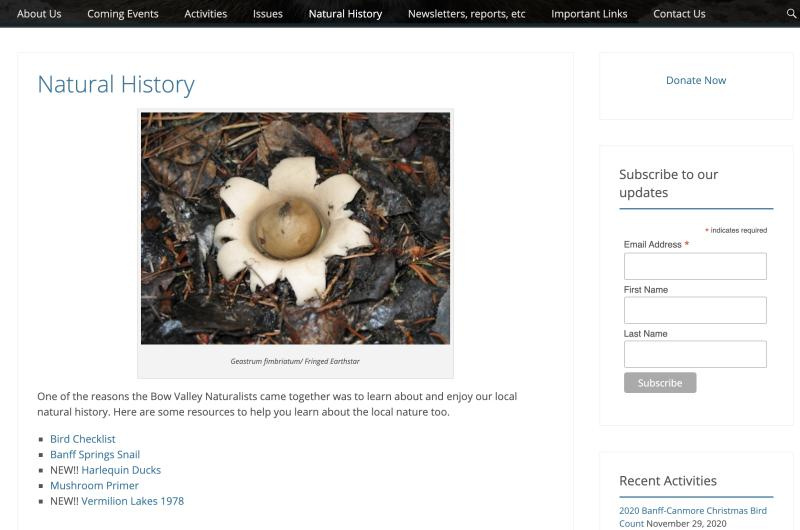This screenshot has width=800, height=530.
Task: Visit the Important Links menu item
Action: [589, 14]
